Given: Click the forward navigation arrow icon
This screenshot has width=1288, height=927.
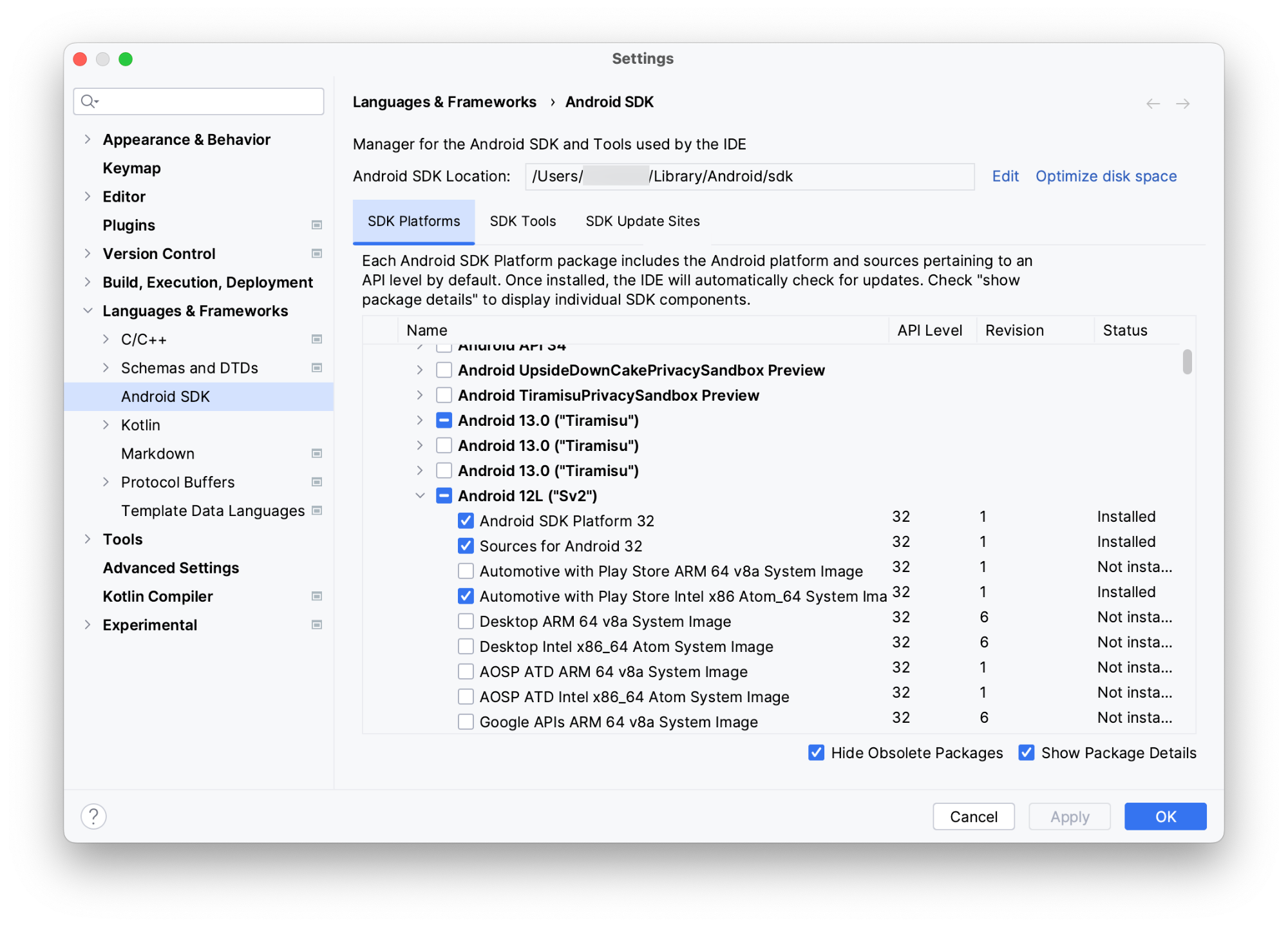Looking at the screenshot, I should [1183, 101].
